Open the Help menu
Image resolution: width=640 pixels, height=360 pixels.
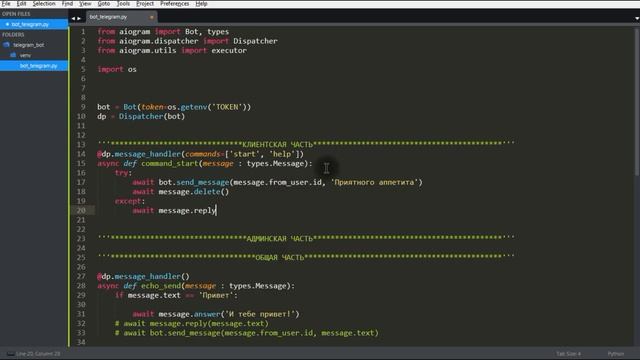click(201, 4)
